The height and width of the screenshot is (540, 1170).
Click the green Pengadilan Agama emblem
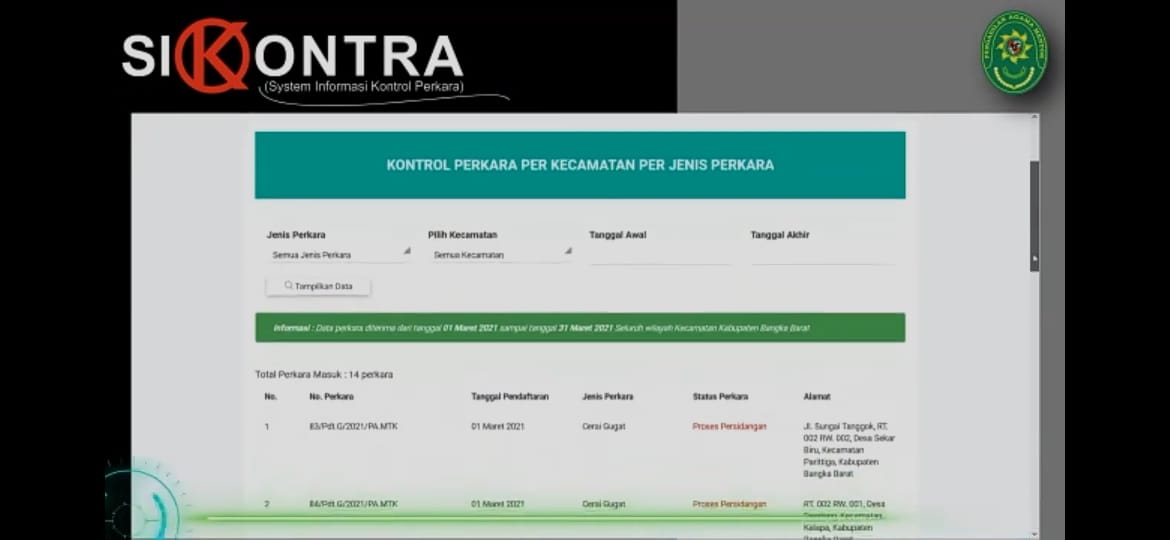click(1013, 51)
